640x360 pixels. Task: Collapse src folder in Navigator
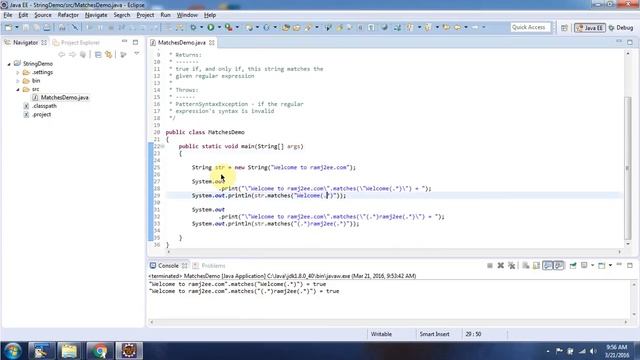tap(18, 89)
